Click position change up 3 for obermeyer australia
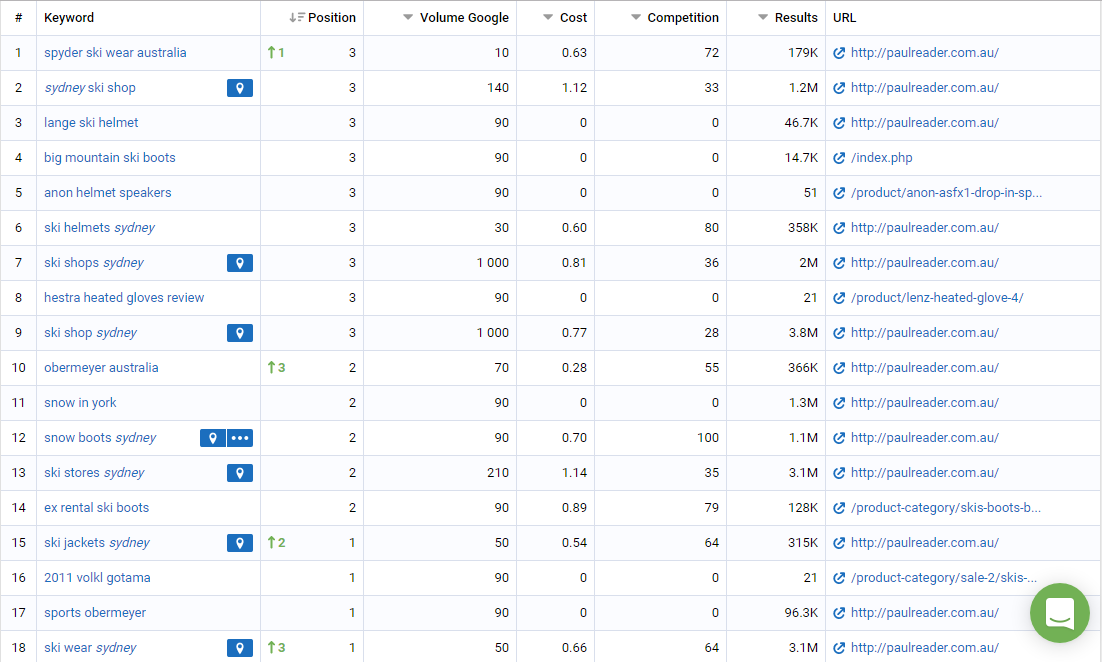Screen dimensions: 1102x662 [276, 368]
